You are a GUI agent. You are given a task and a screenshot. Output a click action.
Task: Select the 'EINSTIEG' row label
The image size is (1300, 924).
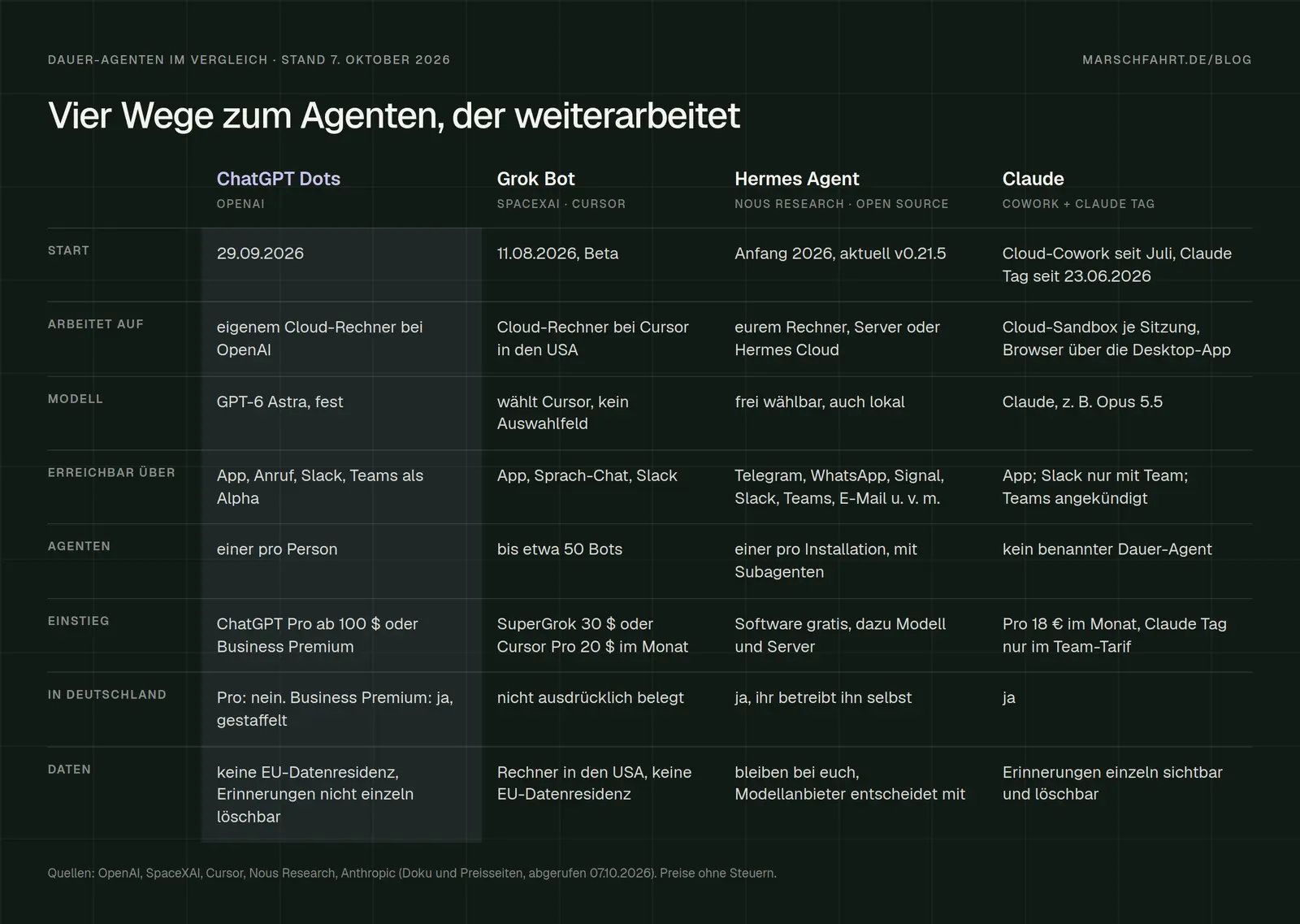coord(78,621)
